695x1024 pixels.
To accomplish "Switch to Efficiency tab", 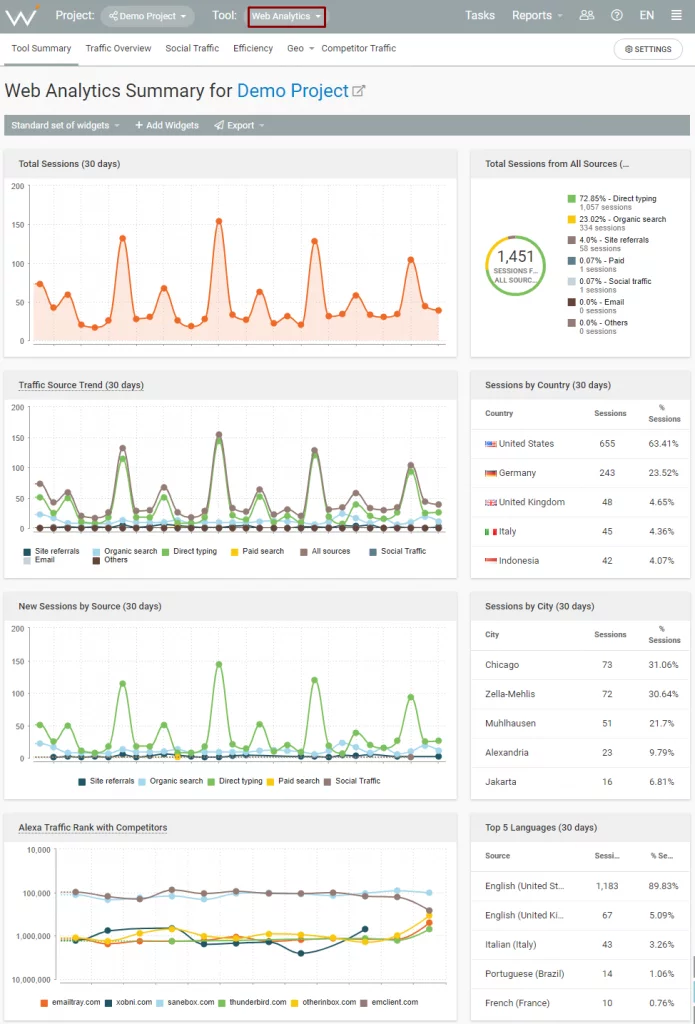I will [x=253, y=48].
